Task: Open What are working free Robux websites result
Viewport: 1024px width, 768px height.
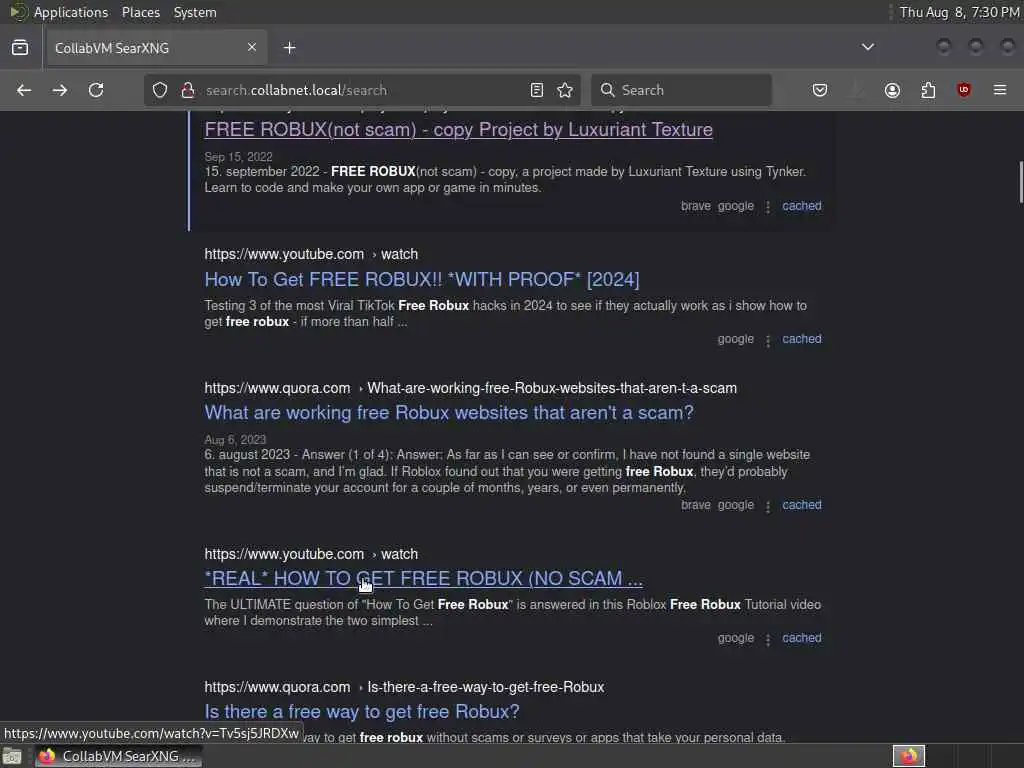Action: 449,413
